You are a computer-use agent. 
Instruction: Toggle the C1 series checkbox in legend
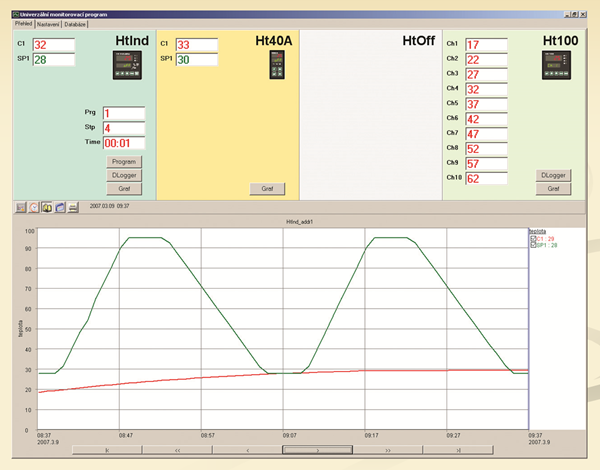click(533, 239)
